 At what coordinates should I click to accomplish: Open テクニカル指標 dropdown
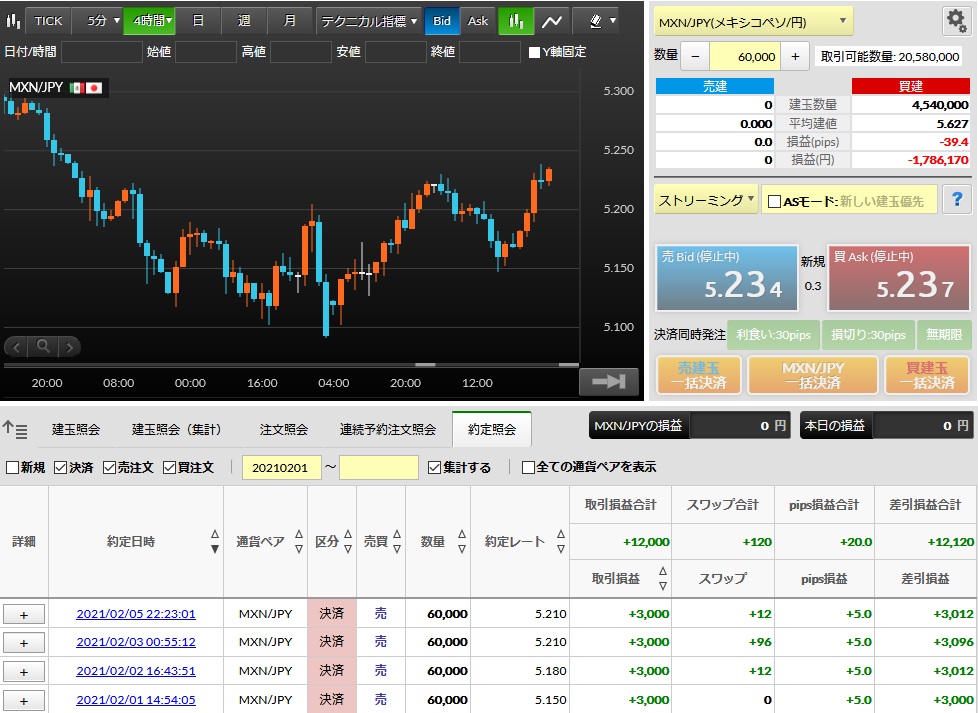[368, 21]
